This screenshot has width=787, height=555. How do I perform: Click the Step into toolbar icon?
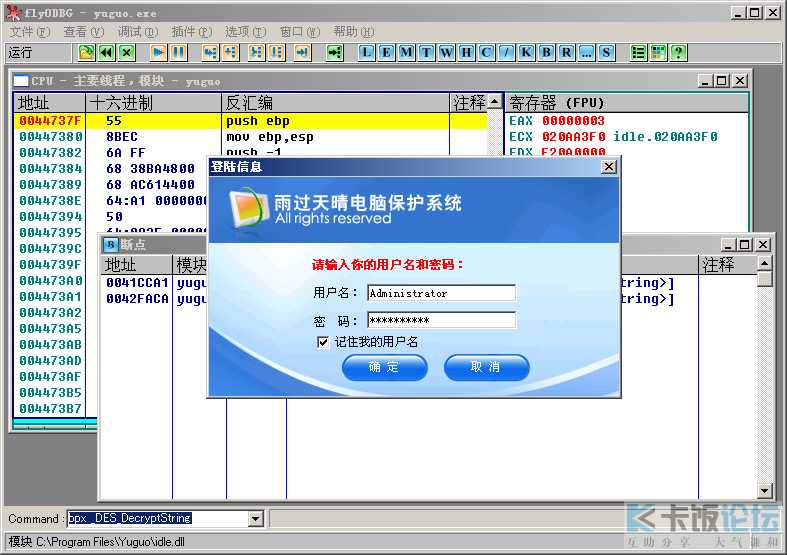210,52
